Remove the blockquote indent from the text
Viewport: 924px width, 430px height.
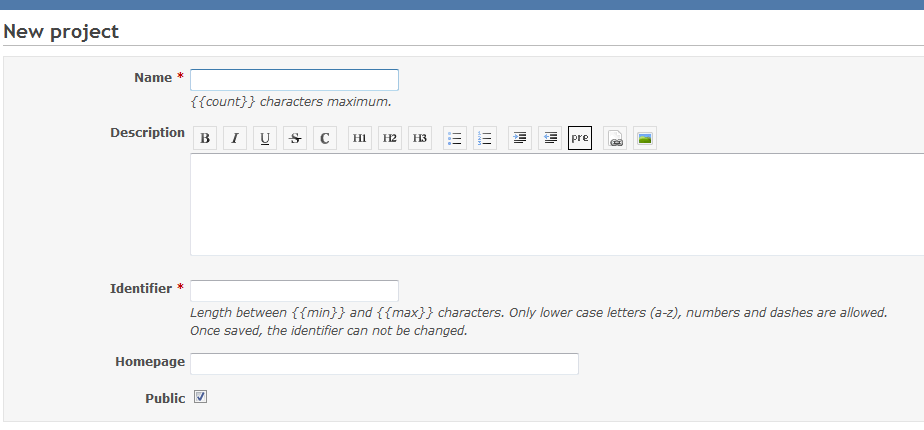(x=549, y=139)
